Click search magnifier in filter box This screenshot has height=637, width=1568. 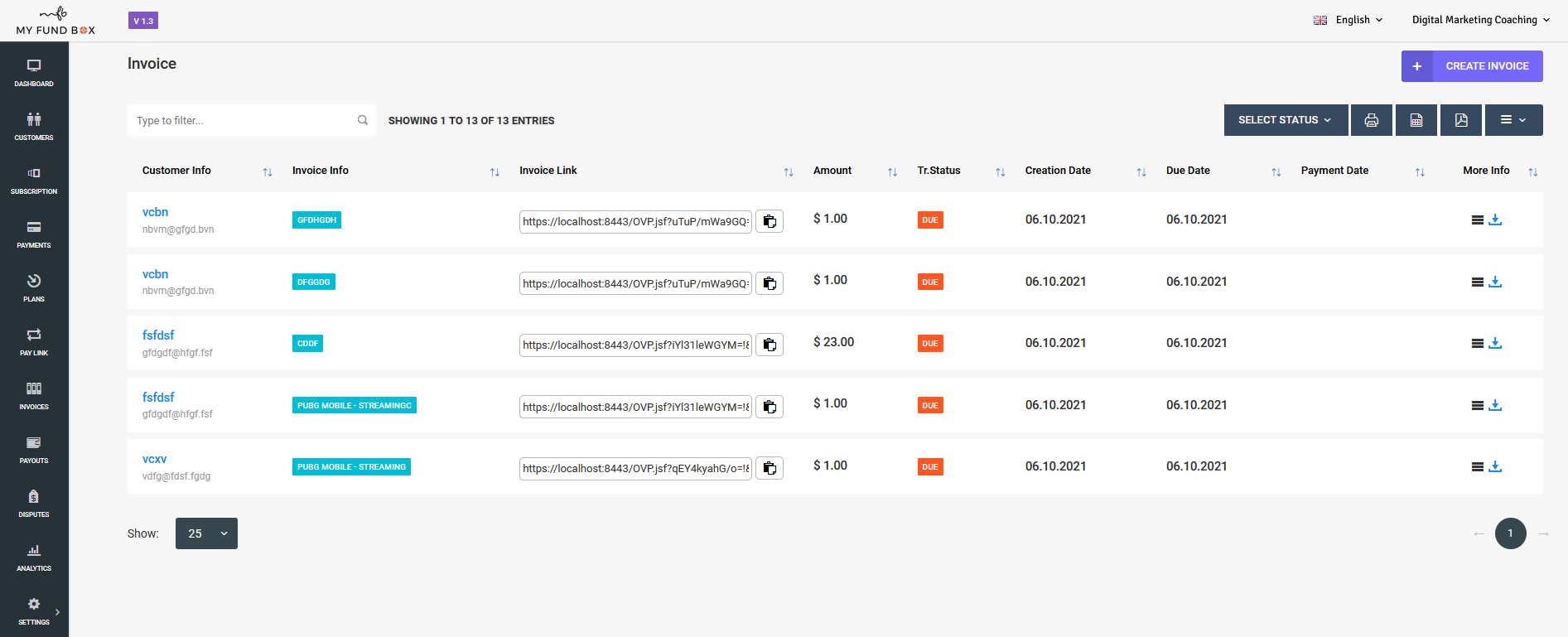coord(363,120)
